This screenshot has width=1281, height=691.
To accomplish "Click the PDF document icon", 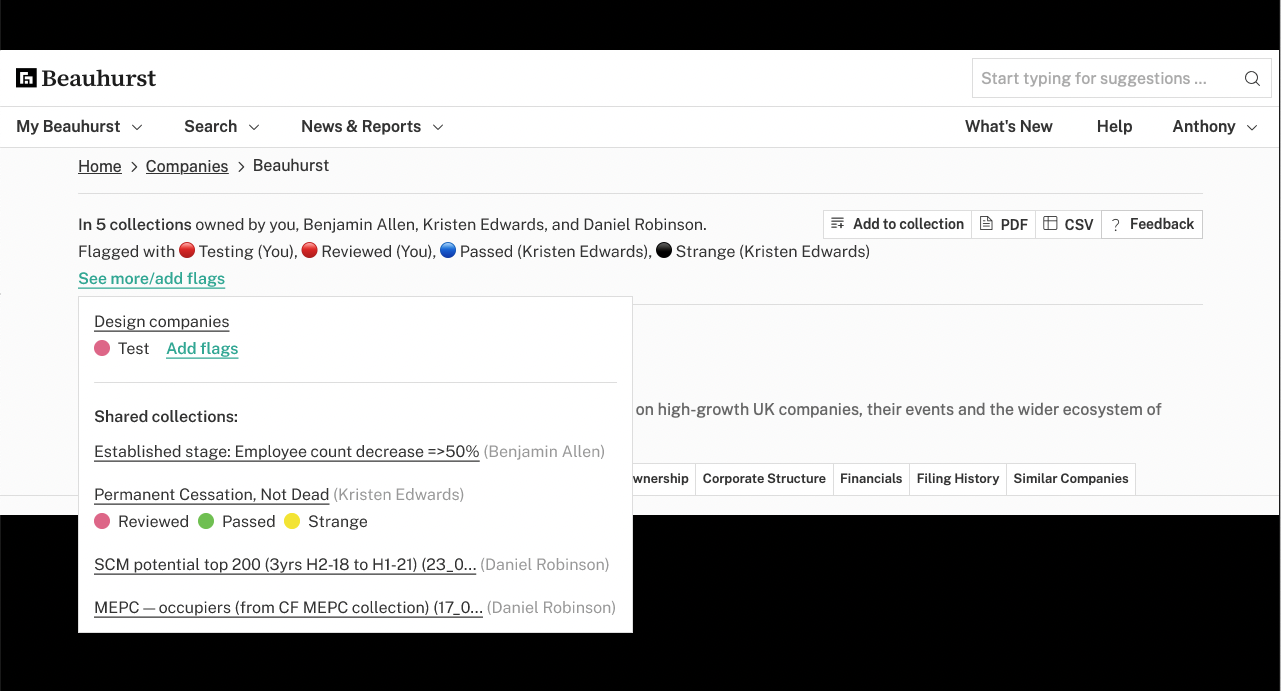I will (986, 224).
